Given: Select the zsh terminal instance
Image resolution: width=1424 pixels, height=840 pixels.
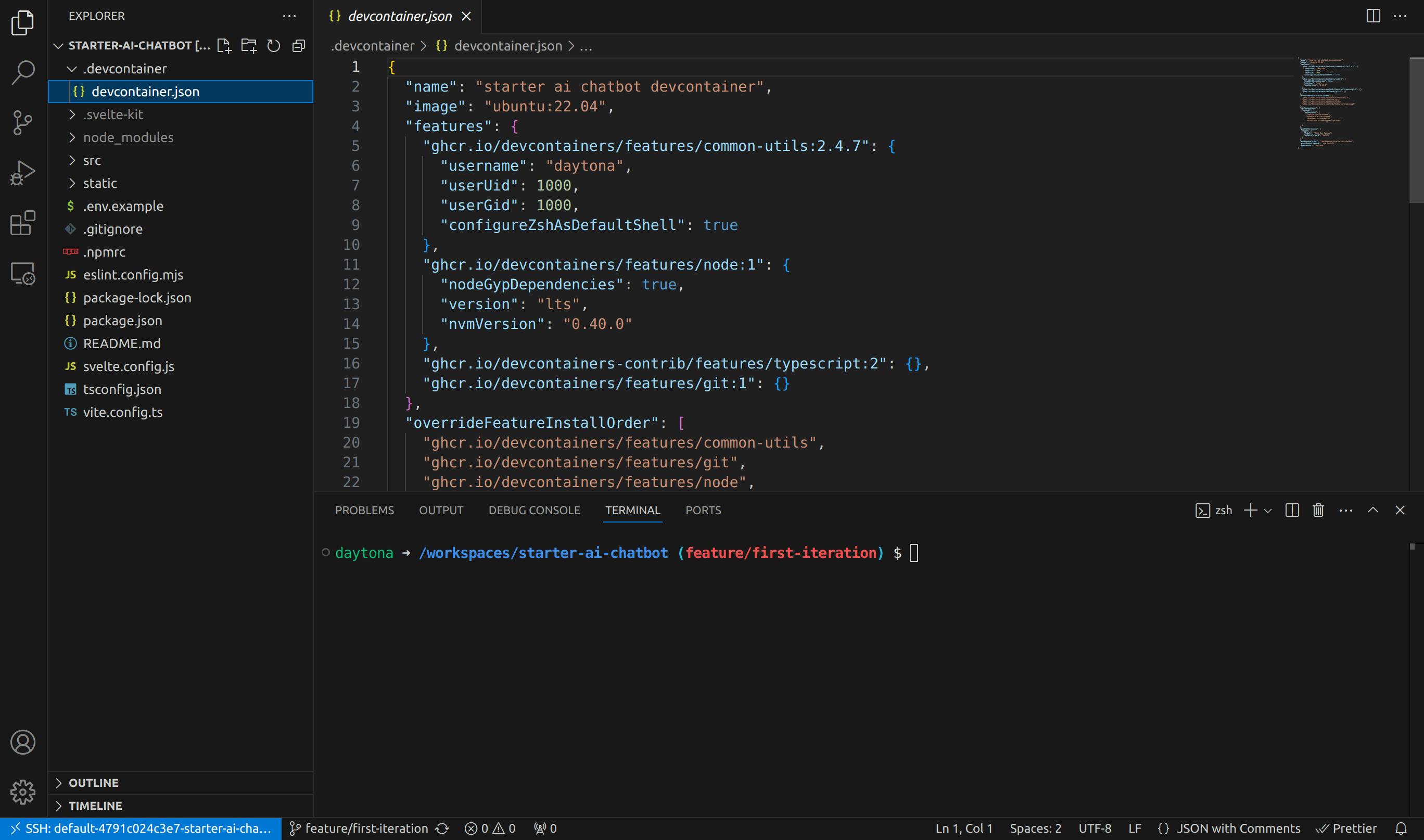Looking at the screenshot, I should coord(1213,510).
